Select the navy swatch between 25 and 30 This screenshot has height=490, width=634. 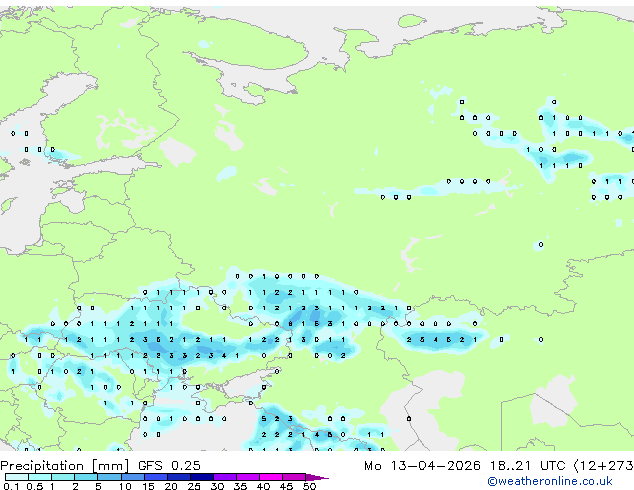click(x=202, y=477)
